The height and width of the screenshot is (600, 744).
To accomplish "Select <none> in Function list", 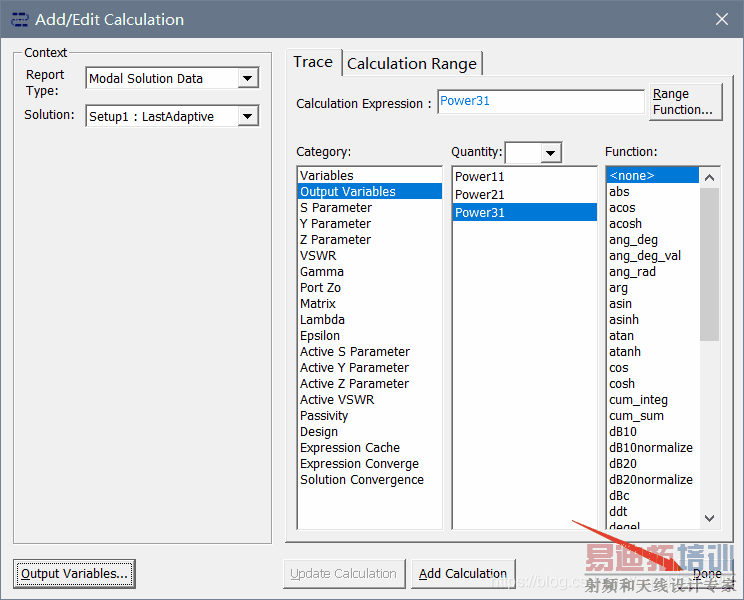I will [x=653, y=175].
